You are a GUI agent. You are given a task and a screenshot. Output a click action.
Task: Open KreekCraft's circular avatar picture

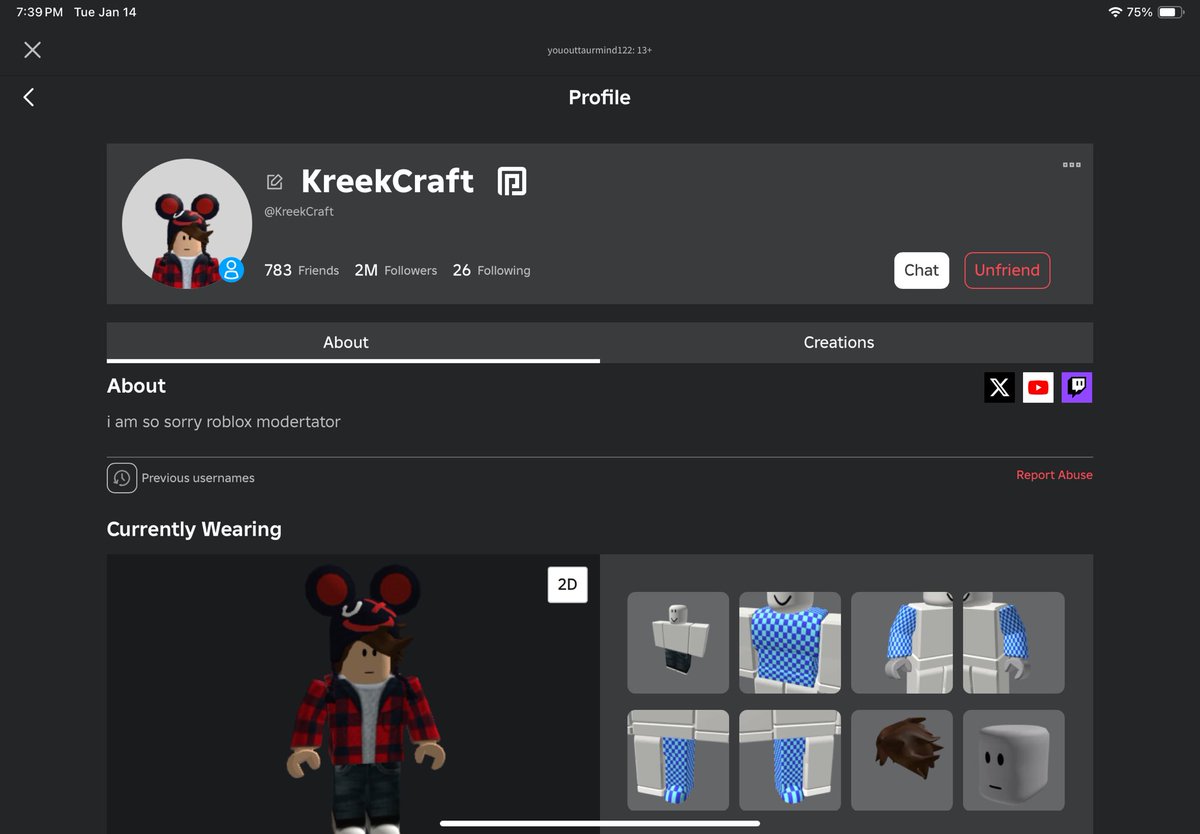pos(186,224)
